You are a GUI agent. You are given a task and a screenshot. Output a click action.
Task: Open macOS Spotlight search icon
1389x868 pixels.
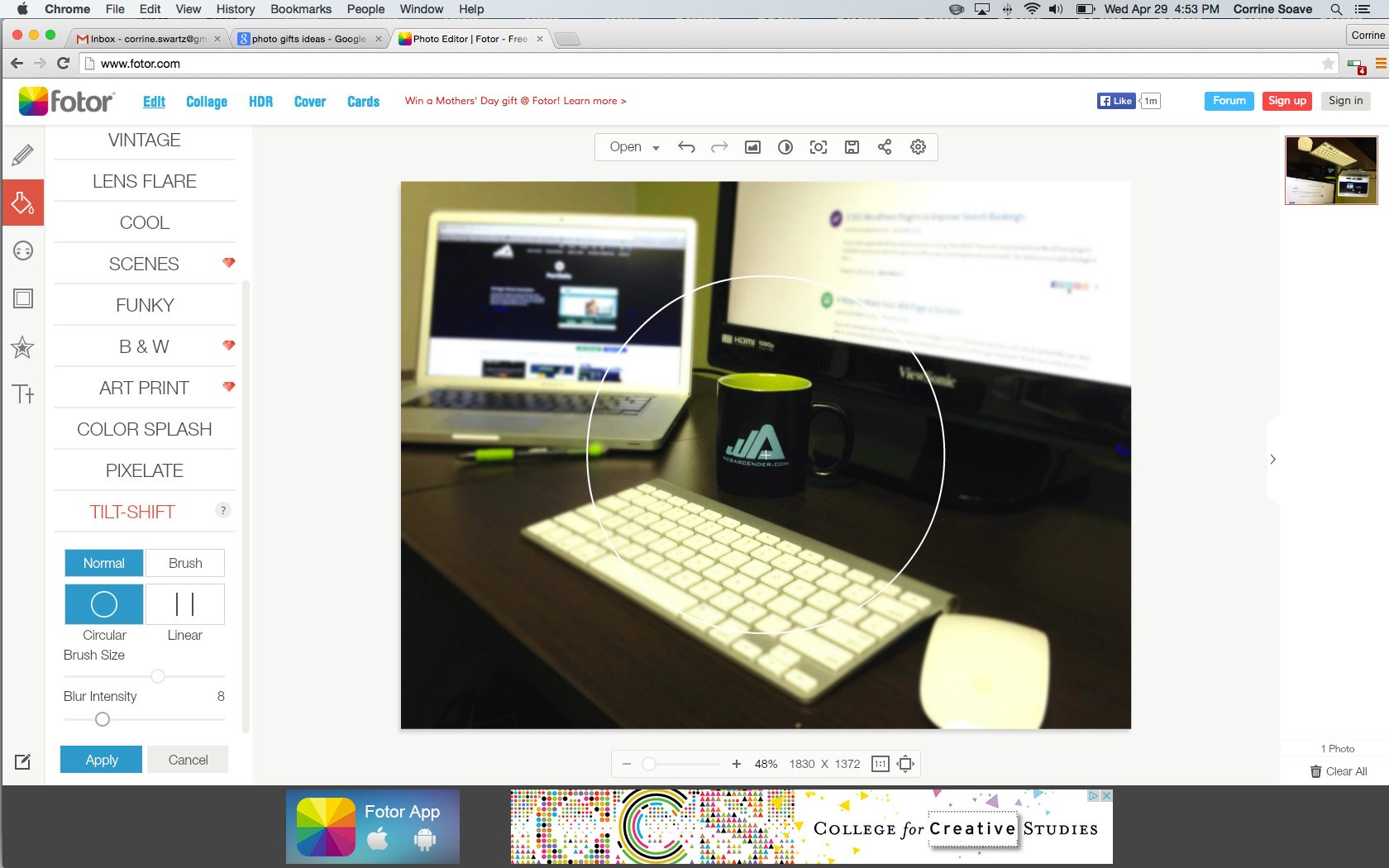tap(1336, 9)
